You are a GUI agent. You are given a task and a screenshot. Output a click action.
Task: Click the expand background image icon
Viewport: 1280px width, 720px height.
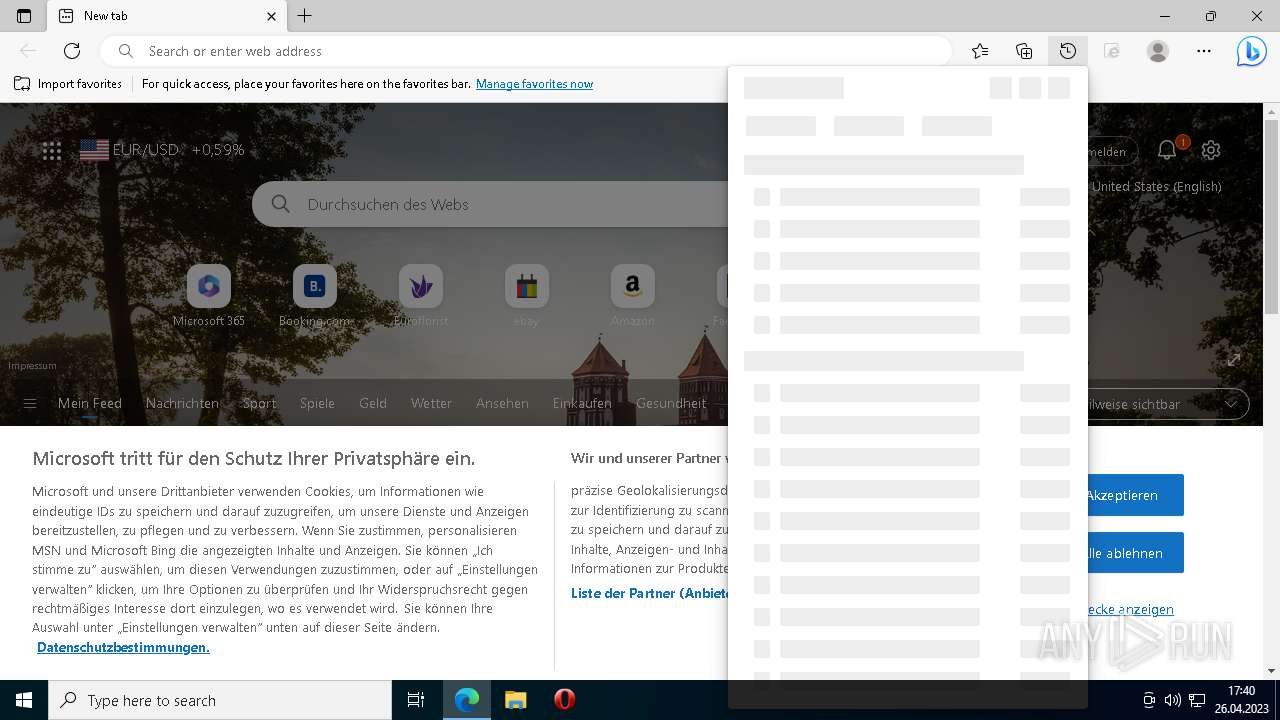1234,359
